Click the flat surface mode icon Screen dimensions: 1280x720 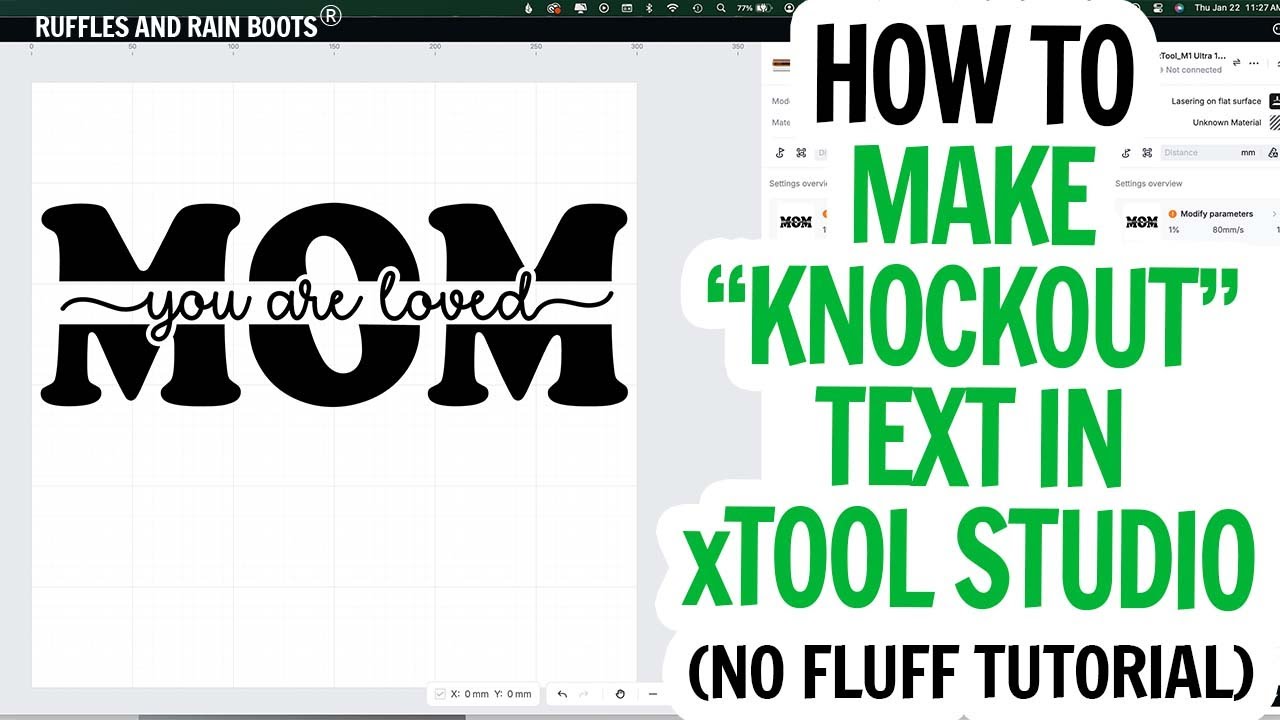tap(1274, 101)
